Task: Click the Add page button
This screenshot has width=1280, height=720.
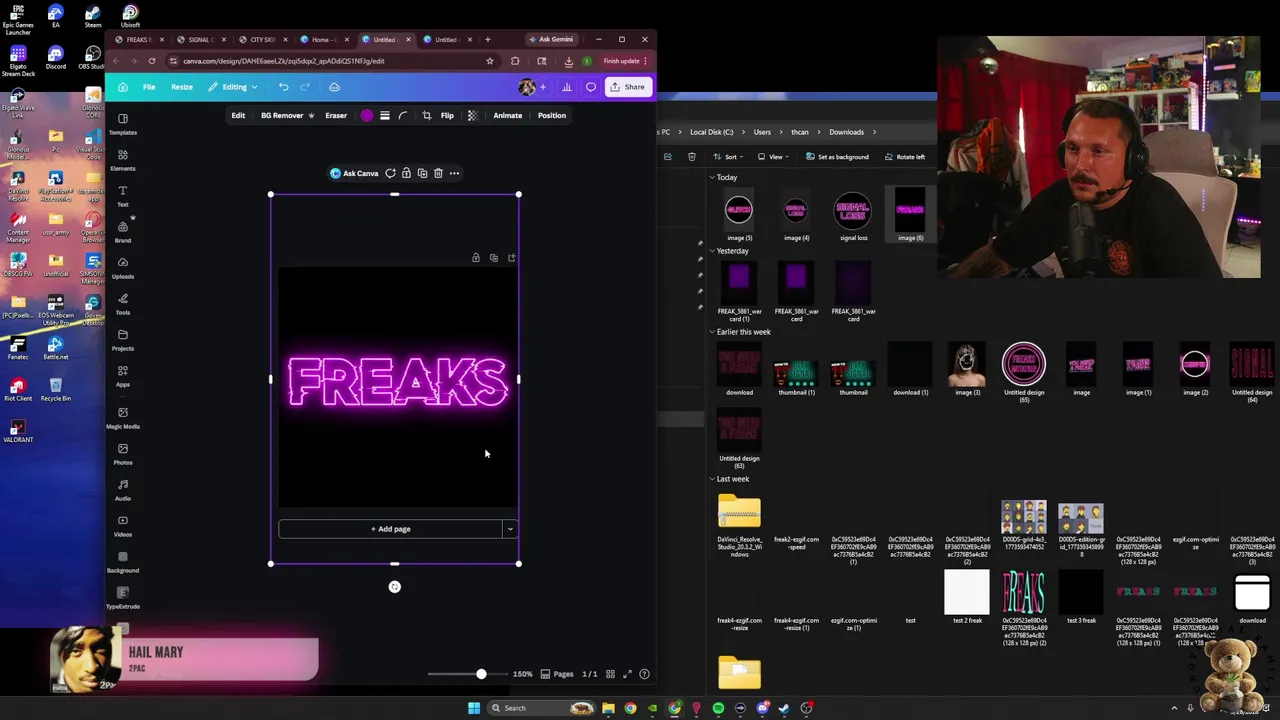Action: pos(390,529)
